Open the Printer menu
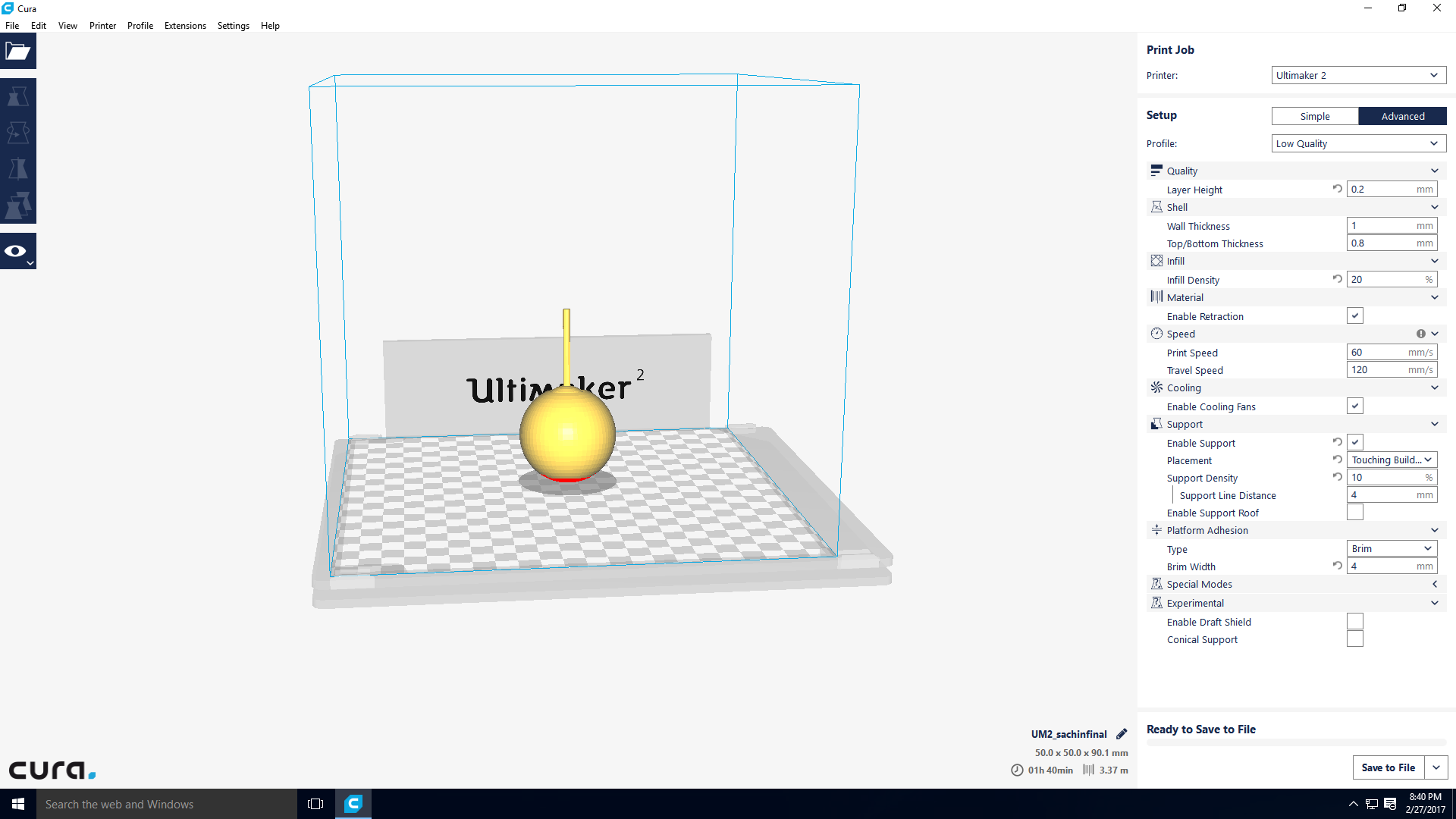The width and height of the screenshot is (1456, 819). 102,25
